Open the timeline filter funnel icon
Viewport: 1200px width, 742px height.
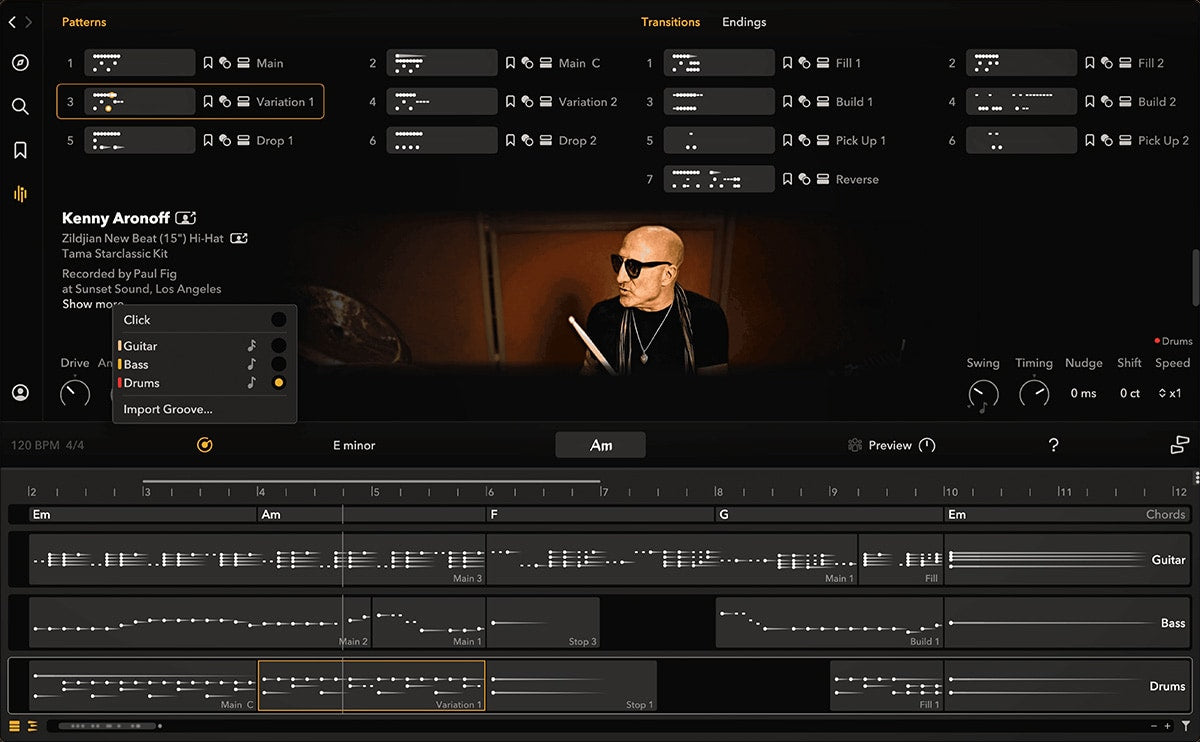[1185, 726]
